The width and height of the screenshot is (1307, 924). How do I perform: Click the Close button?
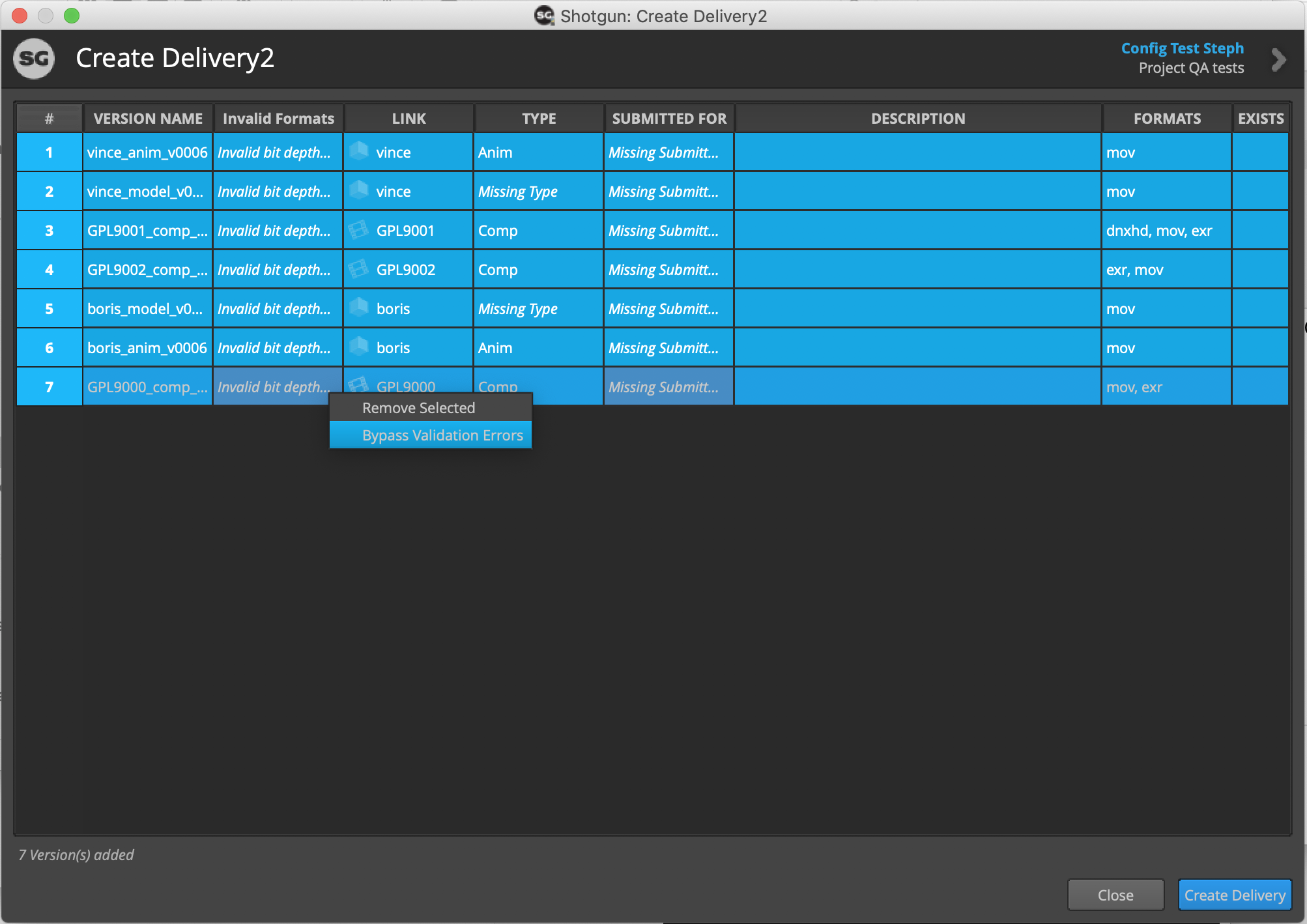pos(1115,895)
